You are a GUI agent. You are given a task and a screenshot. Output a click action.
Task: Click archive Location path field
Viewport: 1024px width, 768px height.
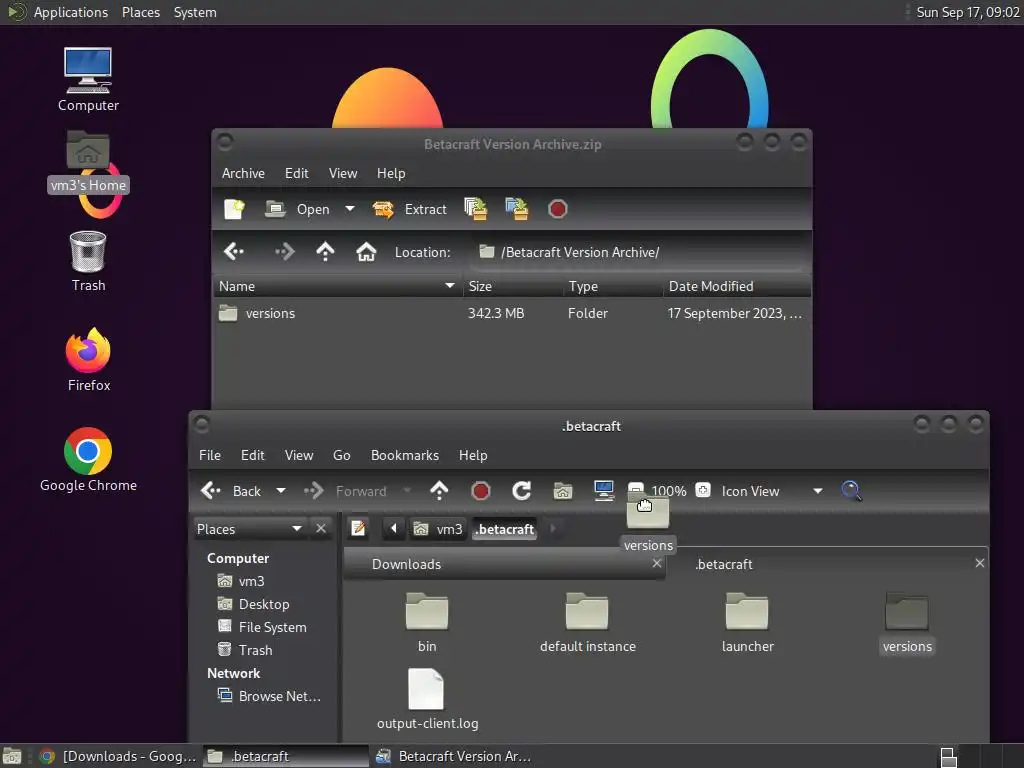click(638, 252)
